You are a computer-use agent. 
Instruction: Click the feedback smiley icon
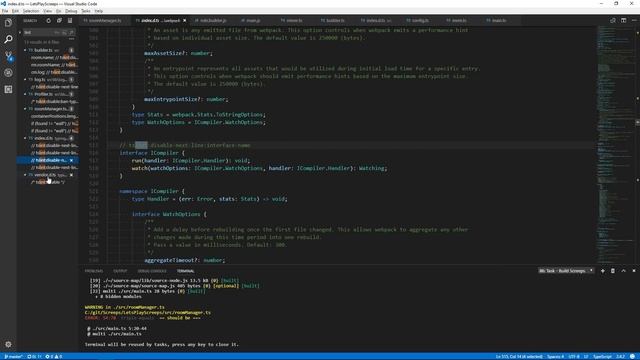633,357
